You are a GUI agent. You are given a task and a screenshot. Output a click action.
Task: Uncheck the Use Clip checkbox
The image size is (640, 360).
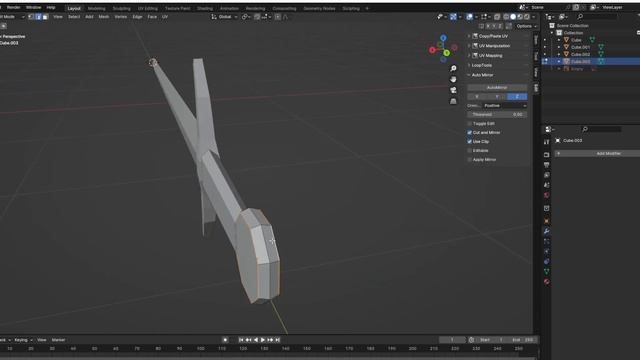click(469, 142)
